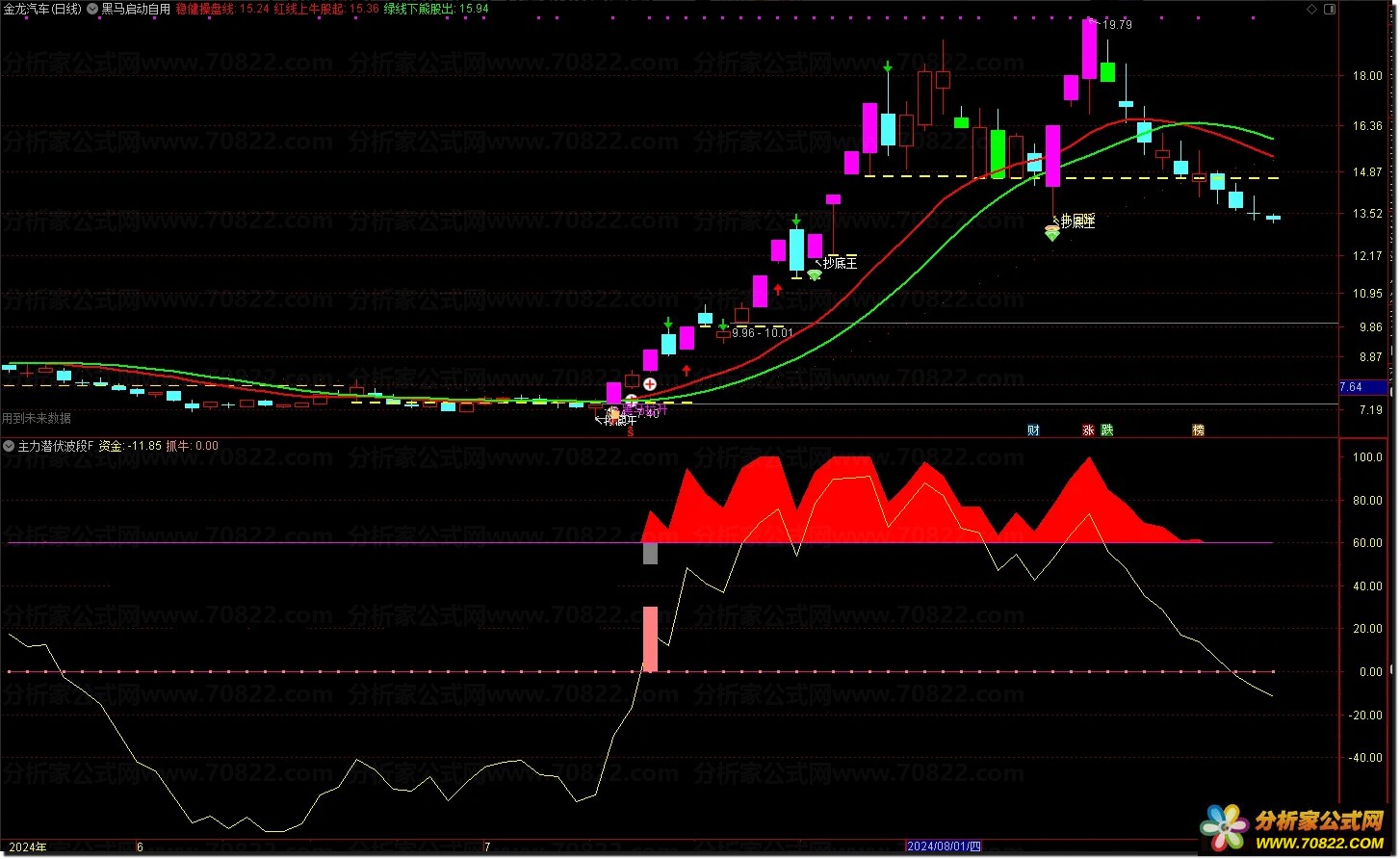
Task: Click the month 7 marker on time axis
Action: click(x=487, y=846)
